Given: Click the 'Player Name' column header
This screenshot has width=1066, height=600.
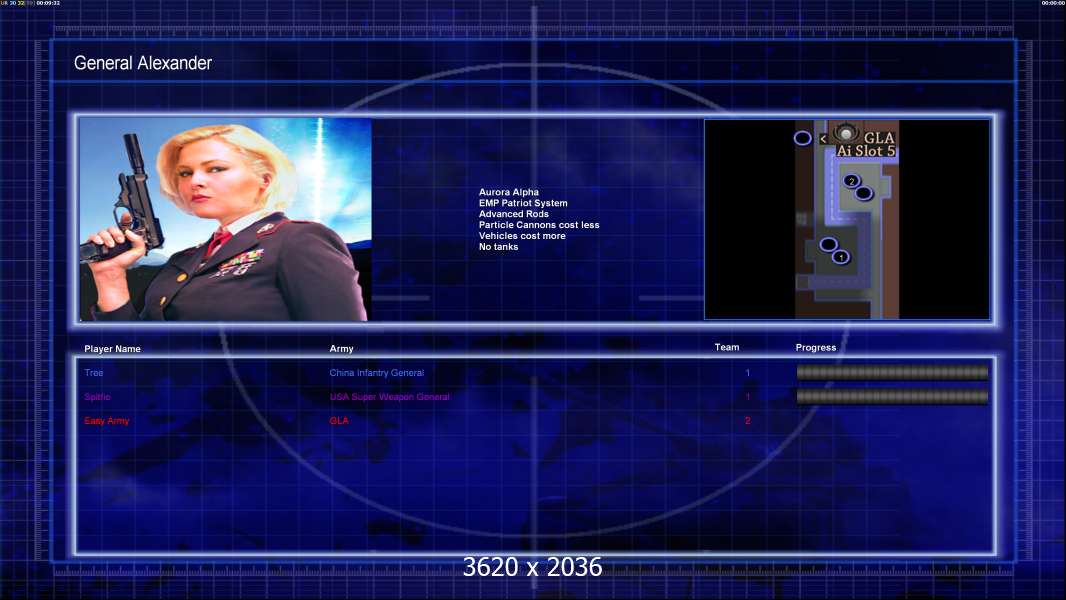Looking at the screenshot, I should [112, 349].
